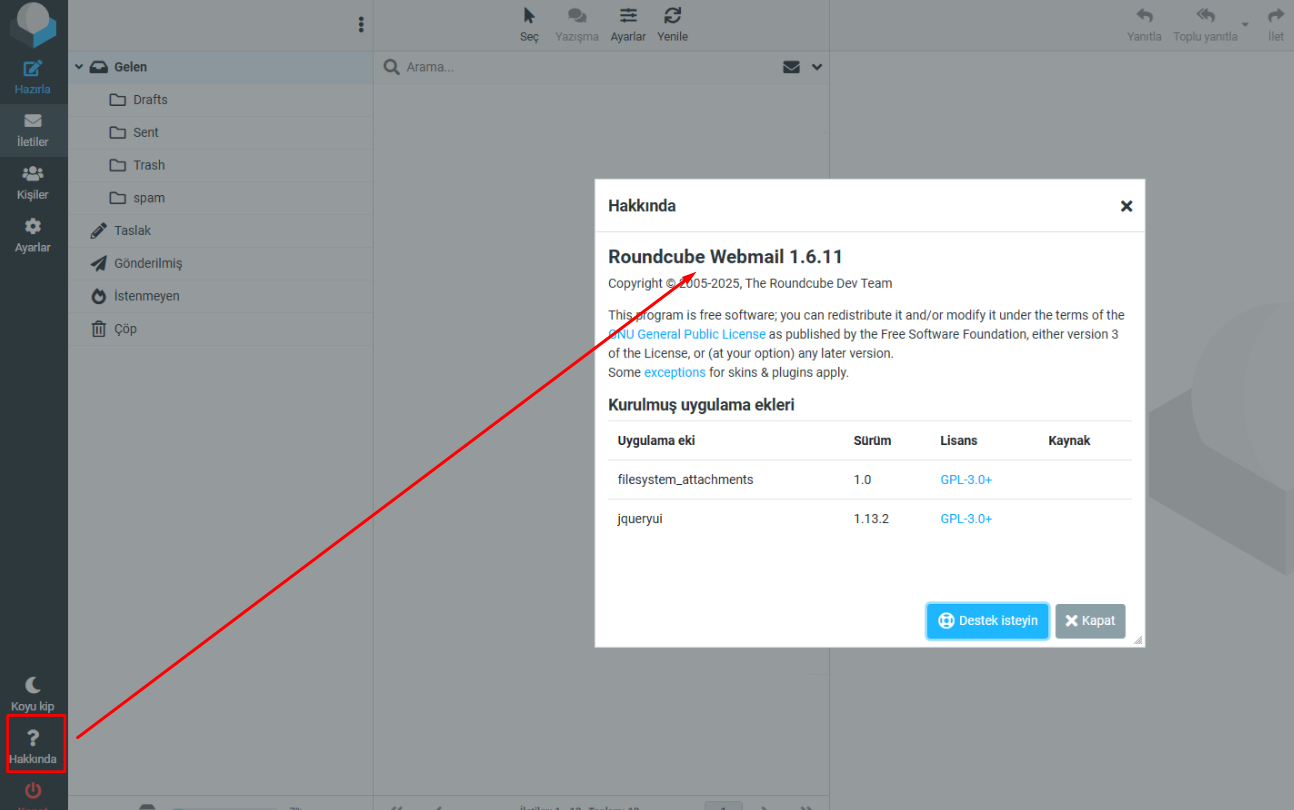Click the envelope filter icon
The image size is (1294, 810).
(x=791, y=67)
